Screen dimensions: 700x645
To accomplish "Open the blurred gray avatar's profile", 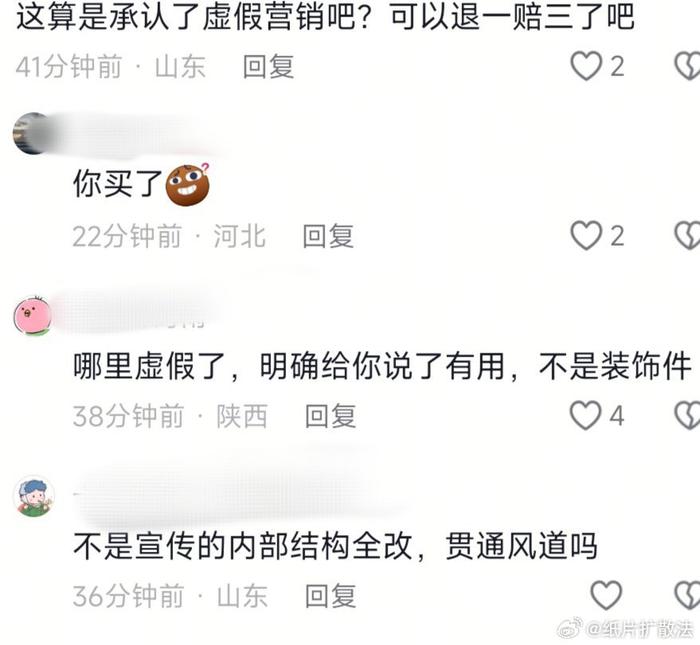I will click(33, 133).
